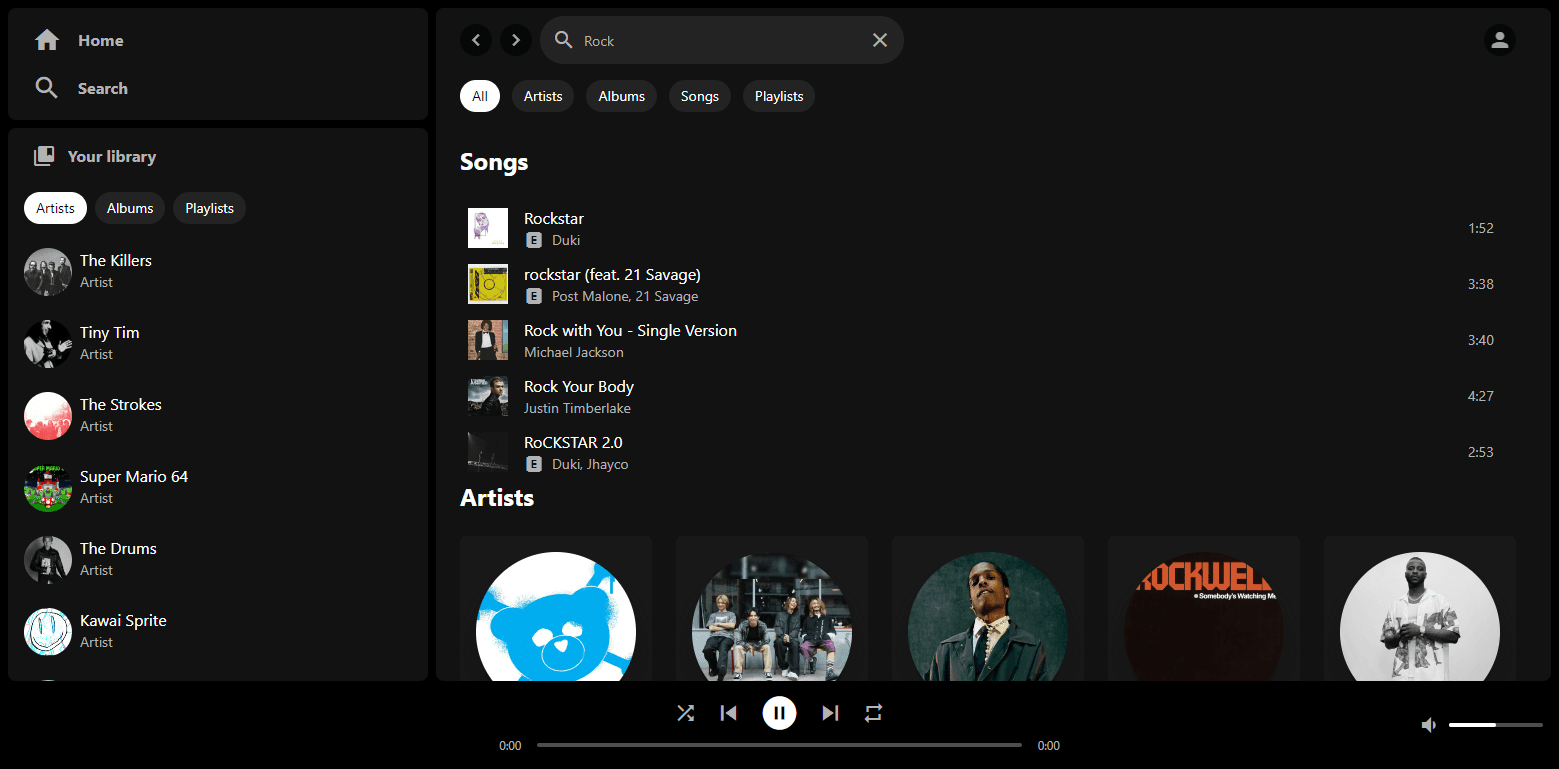This screenshot has width=1559, height=769.
Task: Clear the search query with X
Action: 880,40
